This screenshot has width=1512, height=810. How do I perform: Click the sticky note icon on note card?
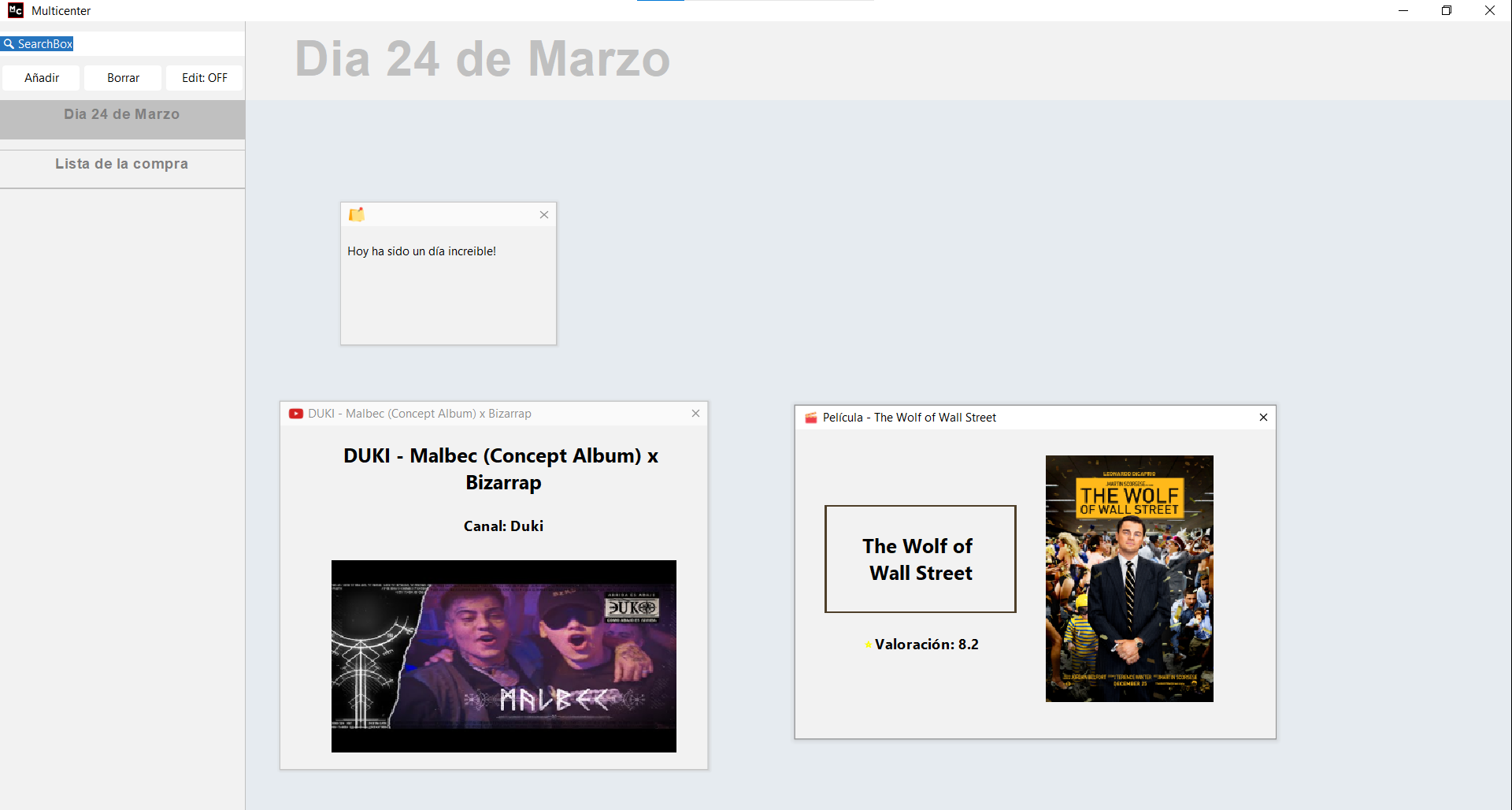(x=357, y=214)
